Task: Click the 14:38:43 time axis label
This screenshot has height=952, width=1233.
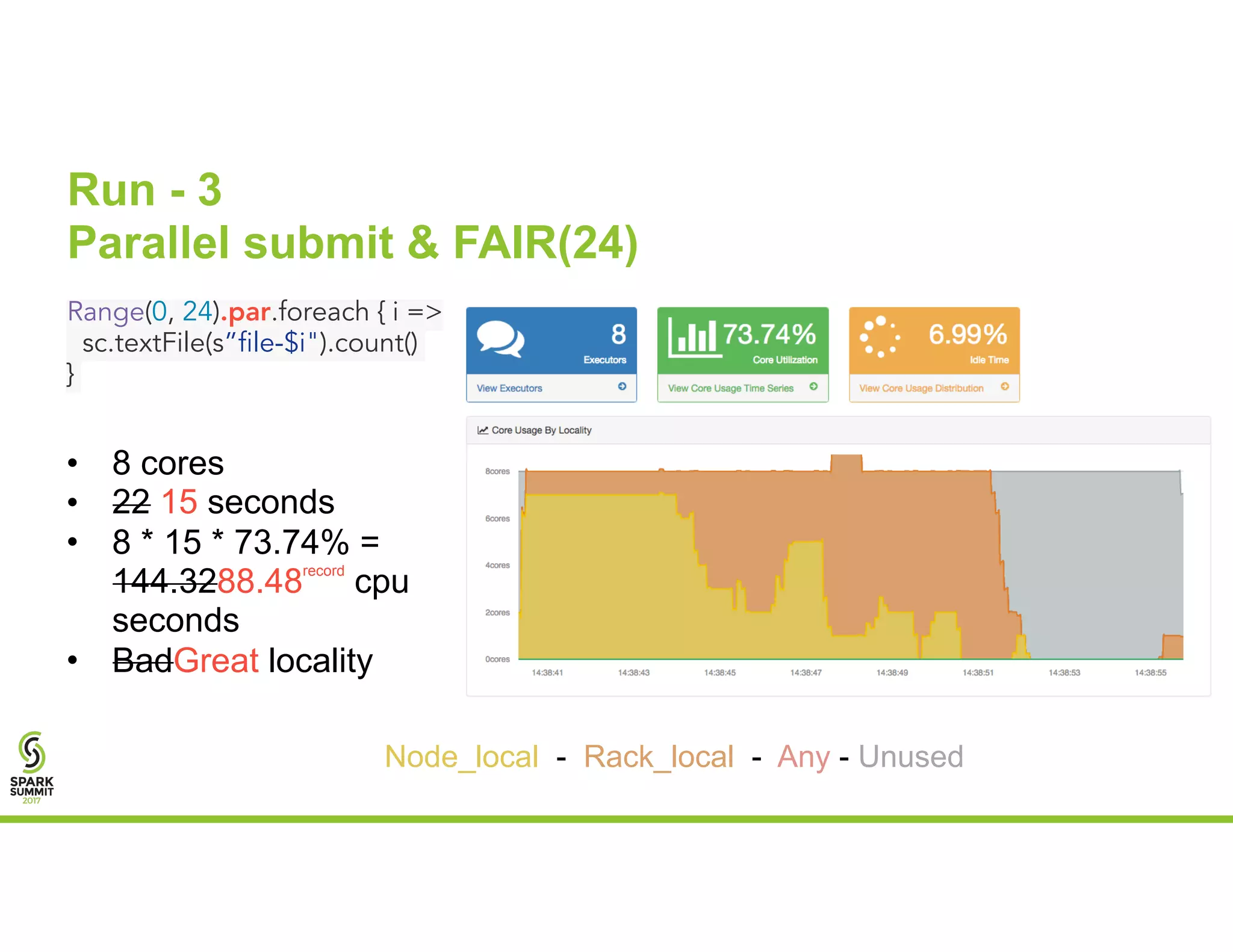Action: tap(633, 673)
